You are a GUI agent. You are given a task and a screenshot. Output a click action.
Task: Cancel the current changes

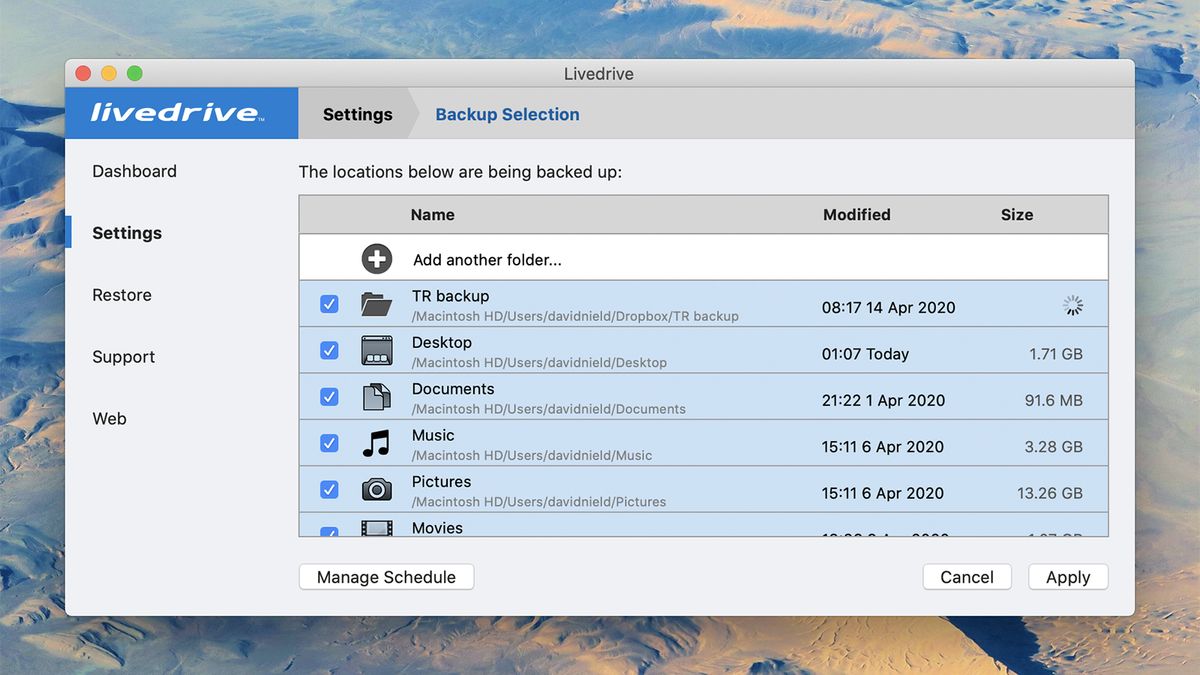966,577
